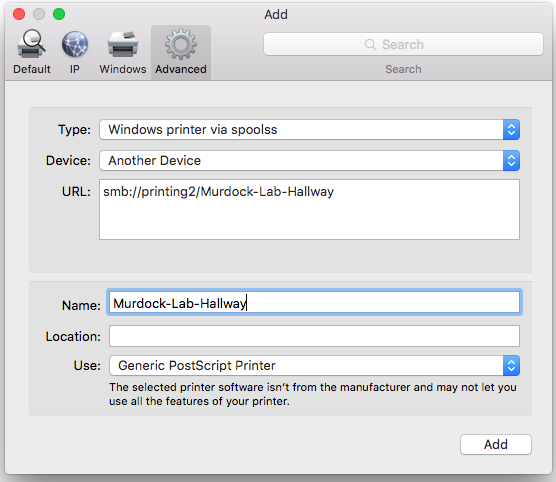Click the Name text field

point(315,302)
